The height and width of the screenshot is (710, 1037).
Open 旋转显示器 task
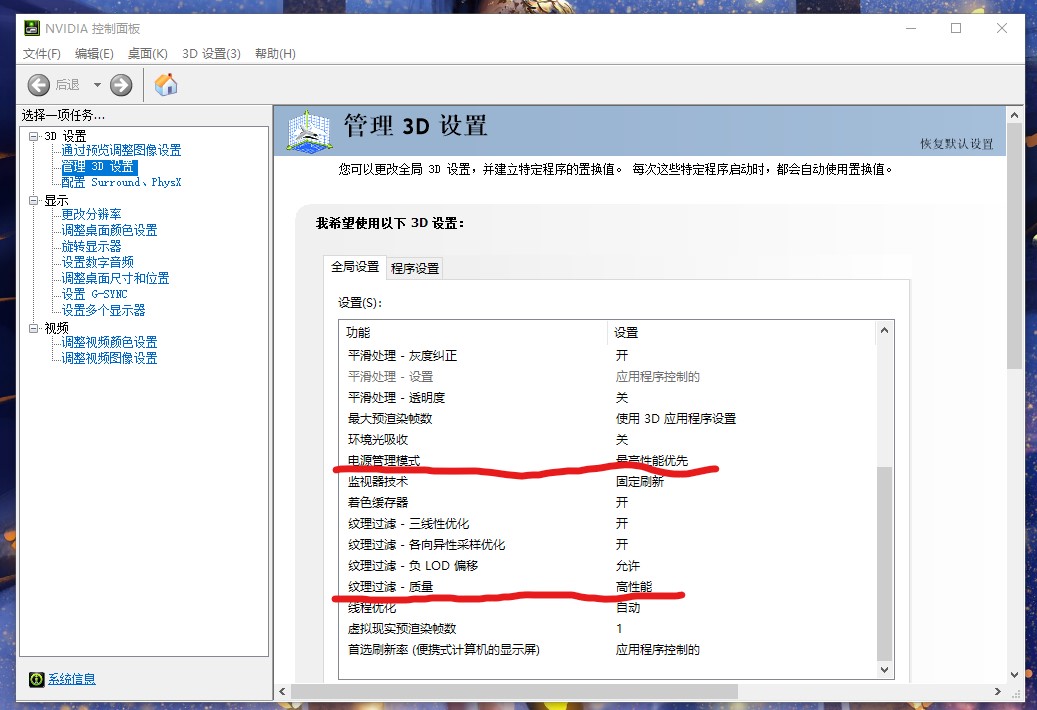click(x=91, y=247)
